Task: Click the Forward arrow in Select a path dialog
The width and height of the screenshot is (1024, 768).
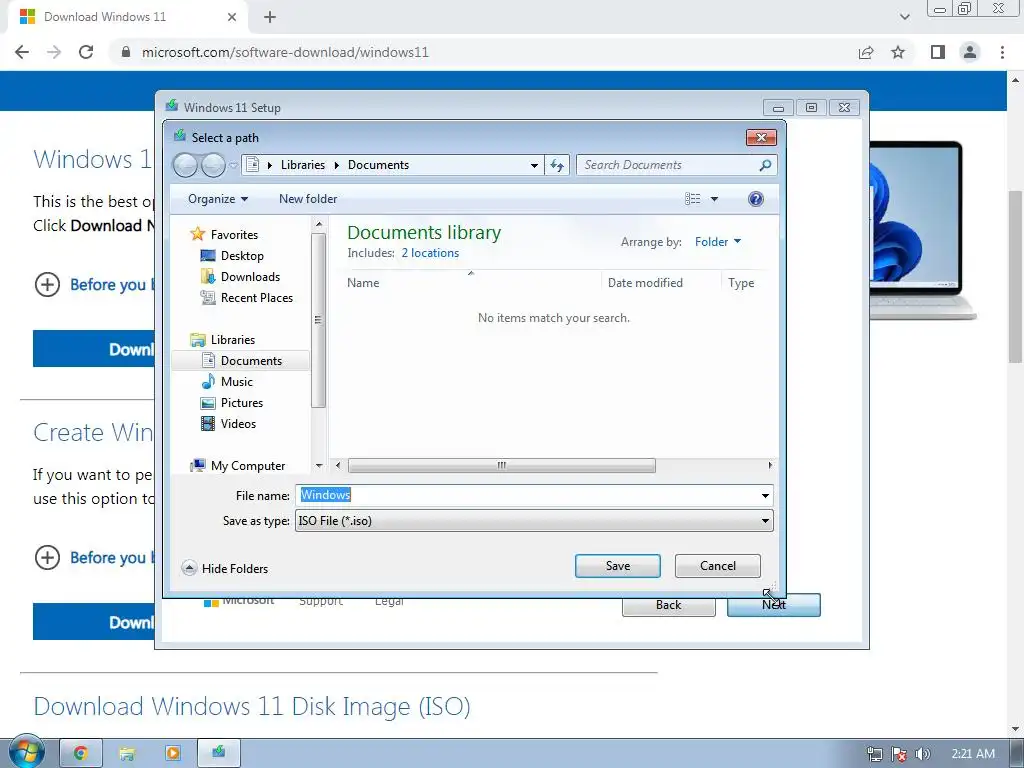Action: coord(213,165)
